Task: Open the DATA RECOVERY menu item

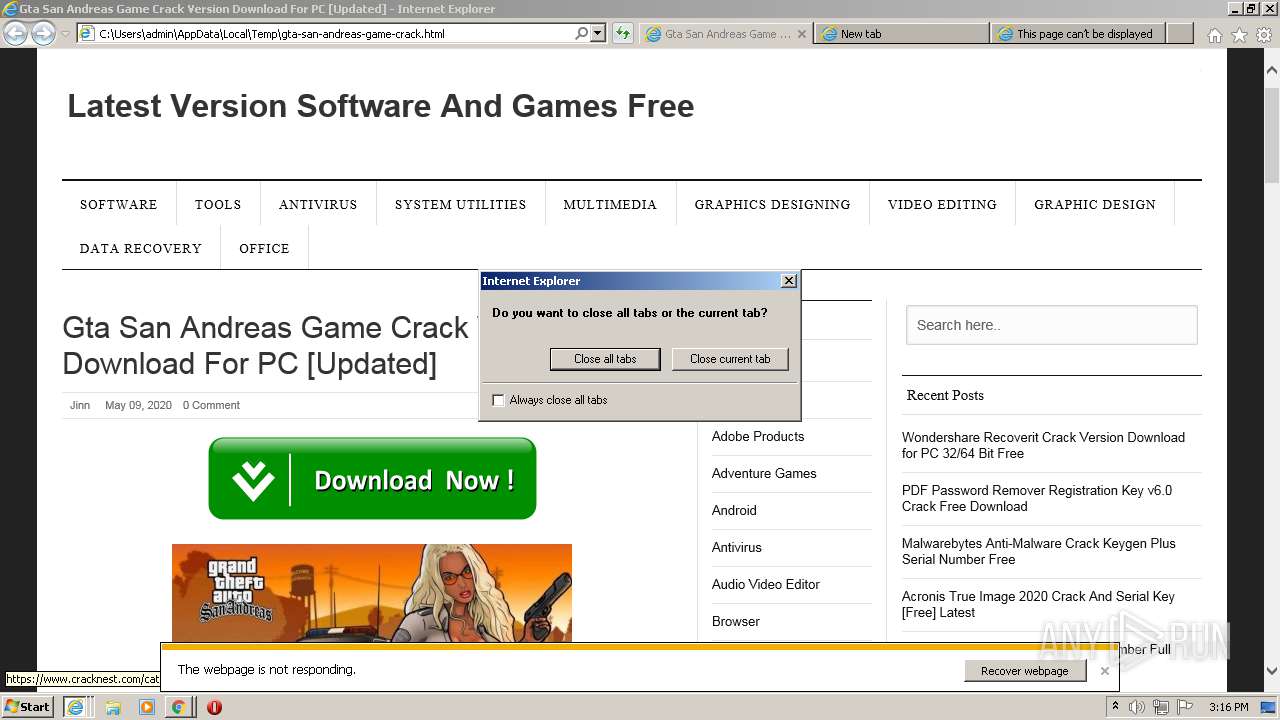Action: click(141, 248)
